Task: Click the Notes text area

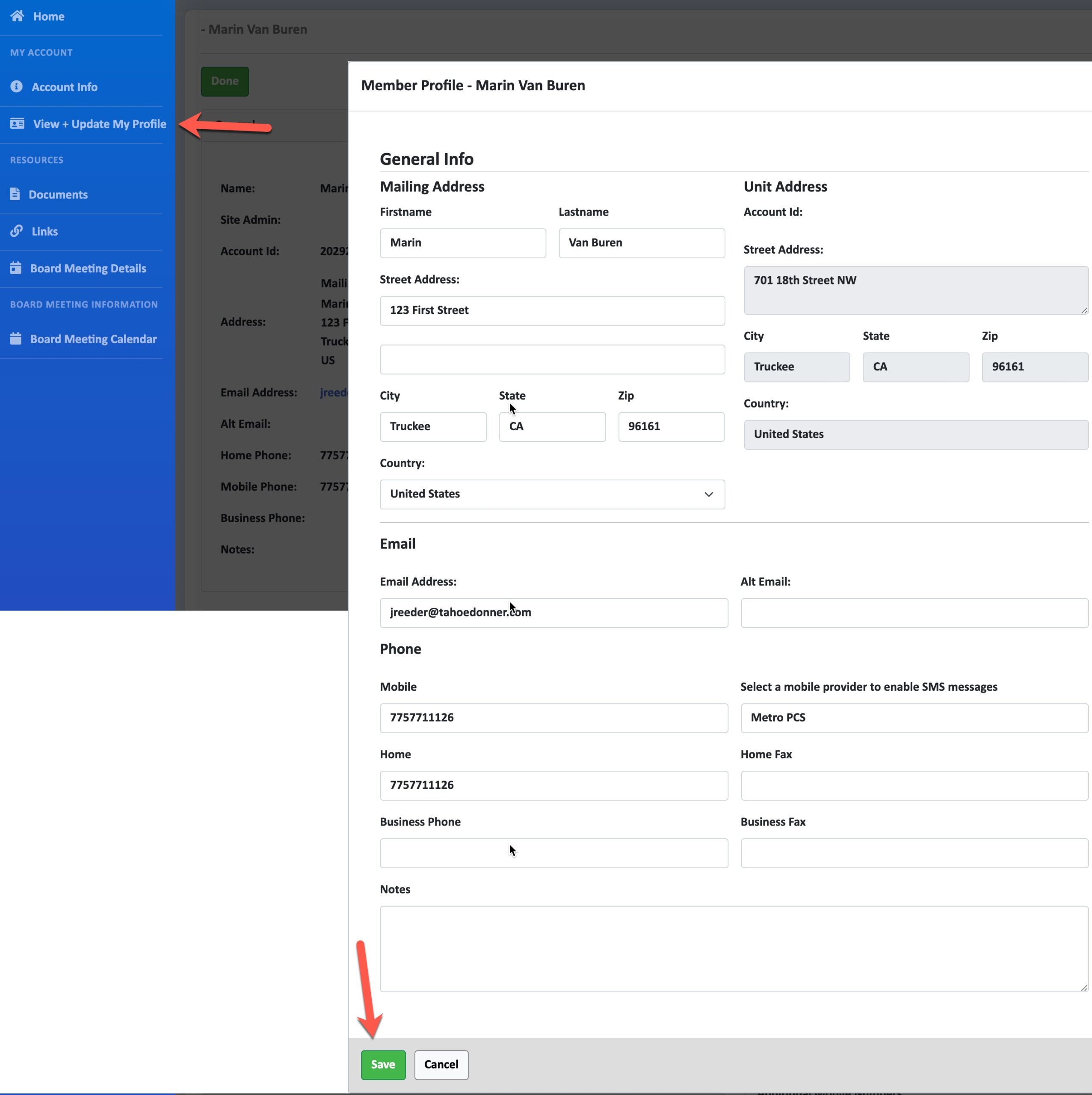Action: point(733,948)
